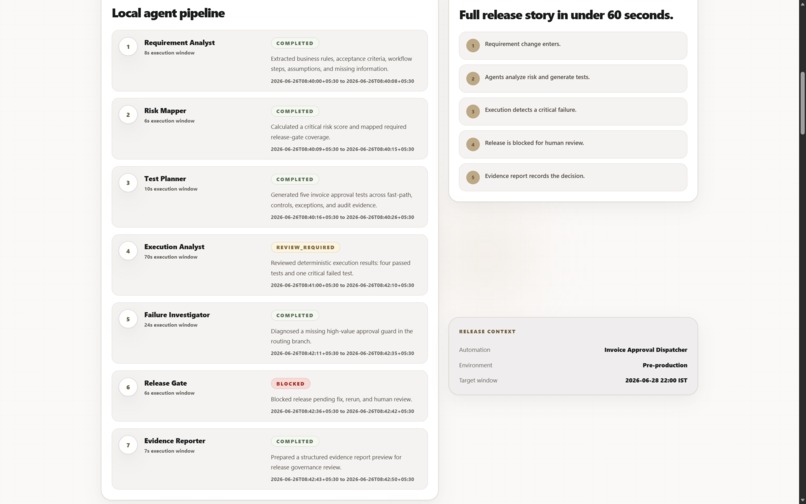806x504 pixels.
Task: Click story step 3 badge beside Execution detects failure
Action: tap(473, 111)
